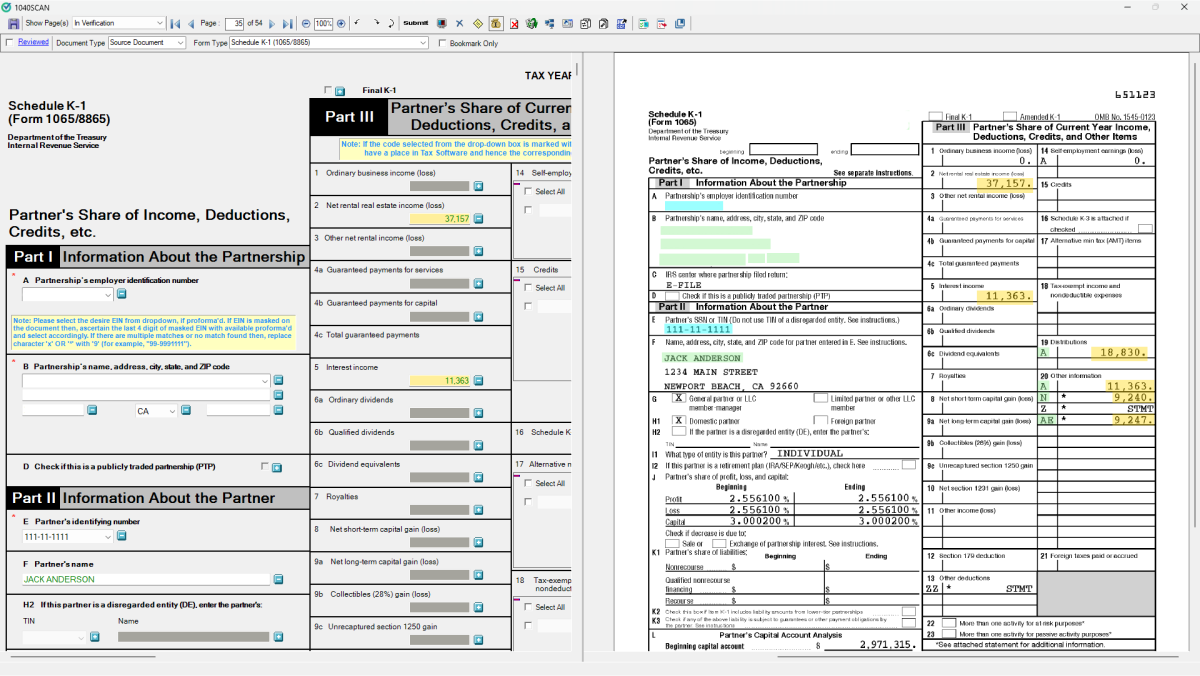Jump to the last page

(x=287, y=23)
